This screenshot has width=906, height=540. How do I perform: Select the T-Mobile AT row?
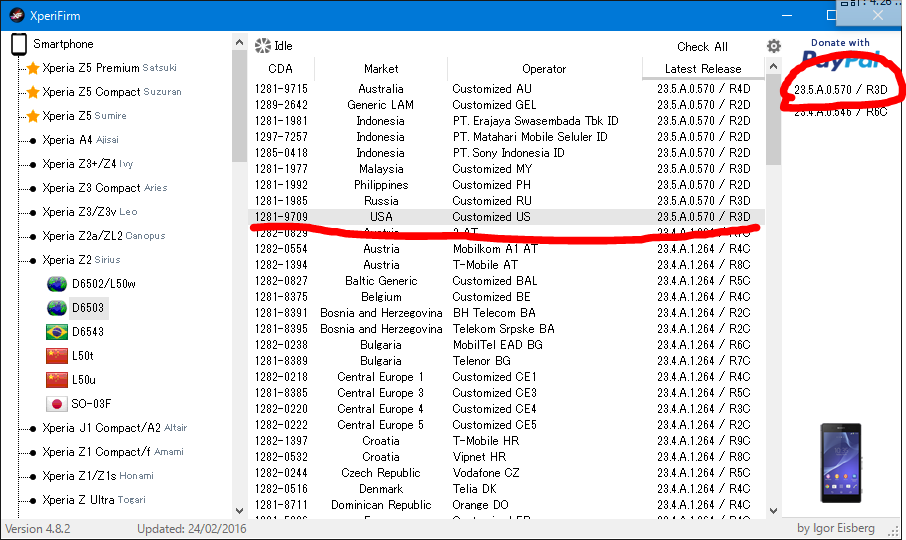tap(507, 265)
